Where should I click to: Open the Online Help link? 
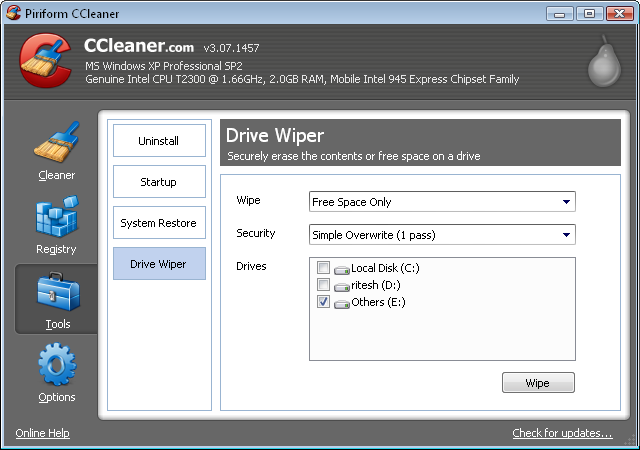tap(42, 433)
